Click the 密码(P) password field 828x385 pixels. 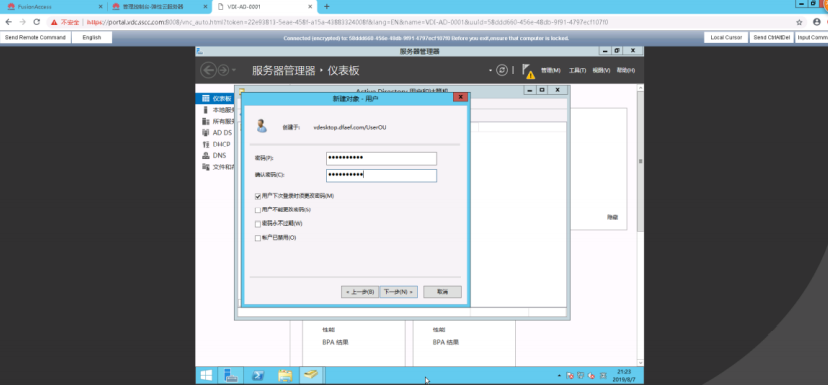381,158
